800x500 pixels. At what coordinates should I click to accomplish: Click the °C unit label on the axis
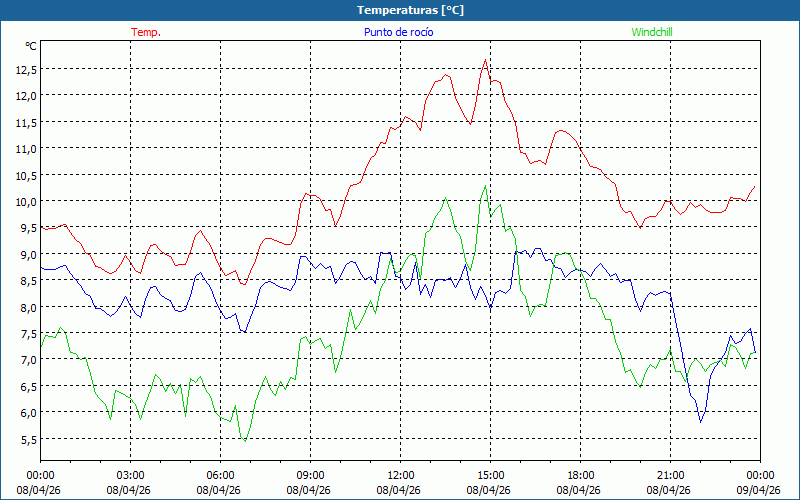point(31,46)
